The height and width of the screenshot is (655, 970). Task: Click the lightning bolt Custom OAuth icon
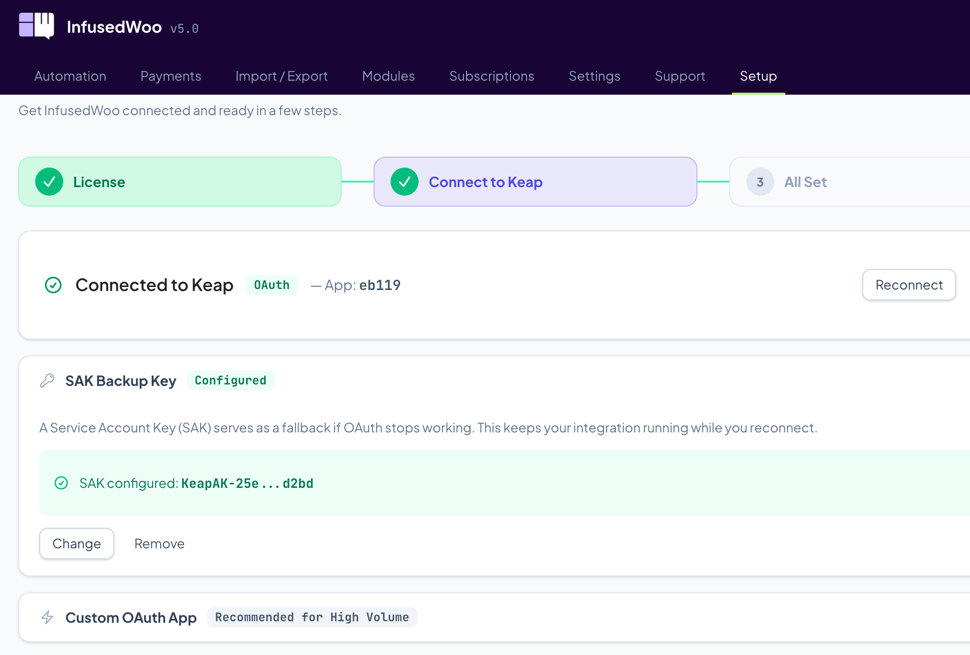click(x=47, y=618)
